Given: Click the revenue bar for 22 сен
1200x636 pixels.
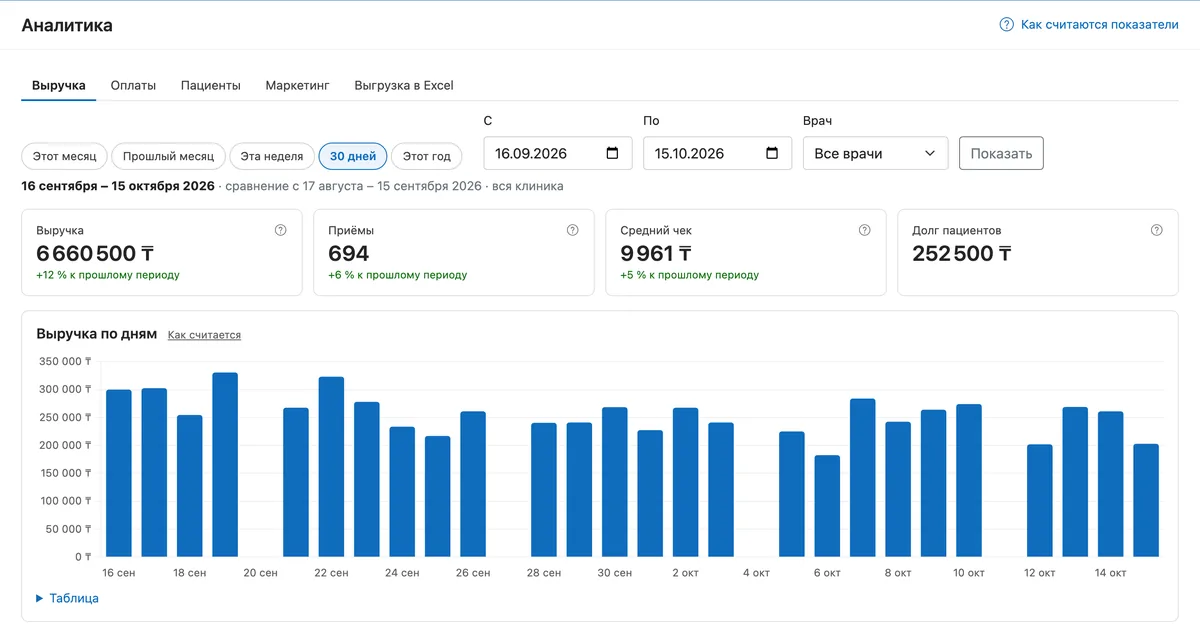Looking at the screenshot, I should (x=331, y=467).
